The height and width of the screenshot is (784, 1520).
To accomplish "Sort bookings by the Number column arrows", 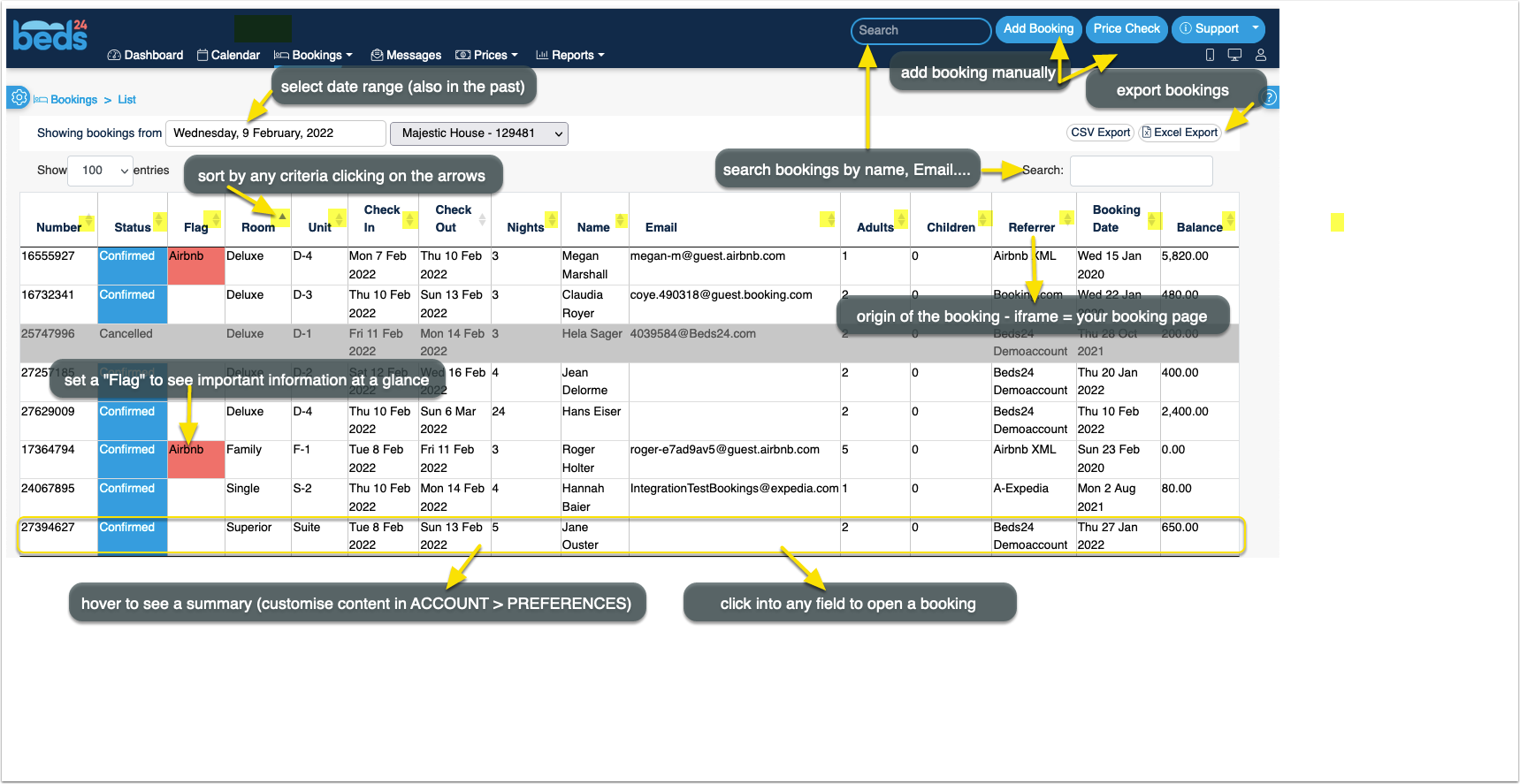I will coord(87,220).
